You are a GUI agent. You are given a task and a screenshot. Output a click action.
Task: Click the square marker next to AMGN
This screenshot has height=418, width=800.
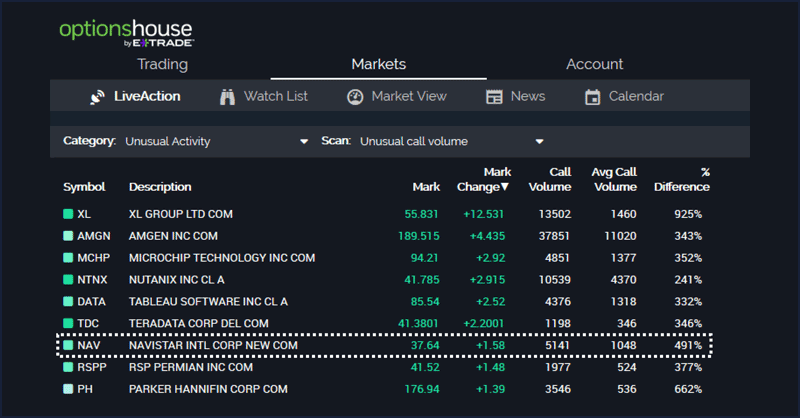pyautogui.click(x=68, y=236)
